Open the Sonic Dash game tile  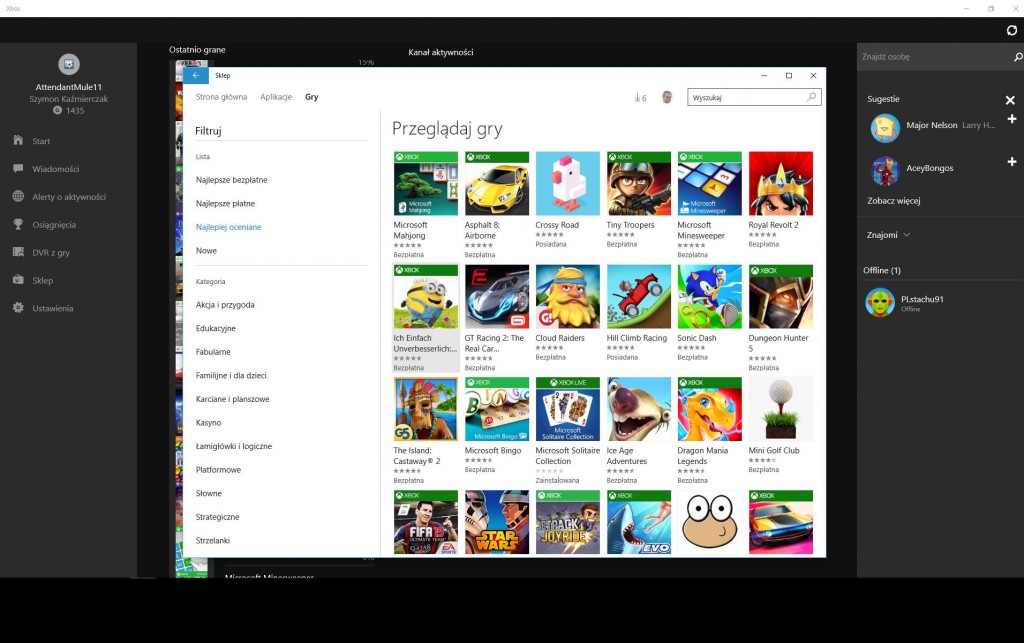(709, 296)
